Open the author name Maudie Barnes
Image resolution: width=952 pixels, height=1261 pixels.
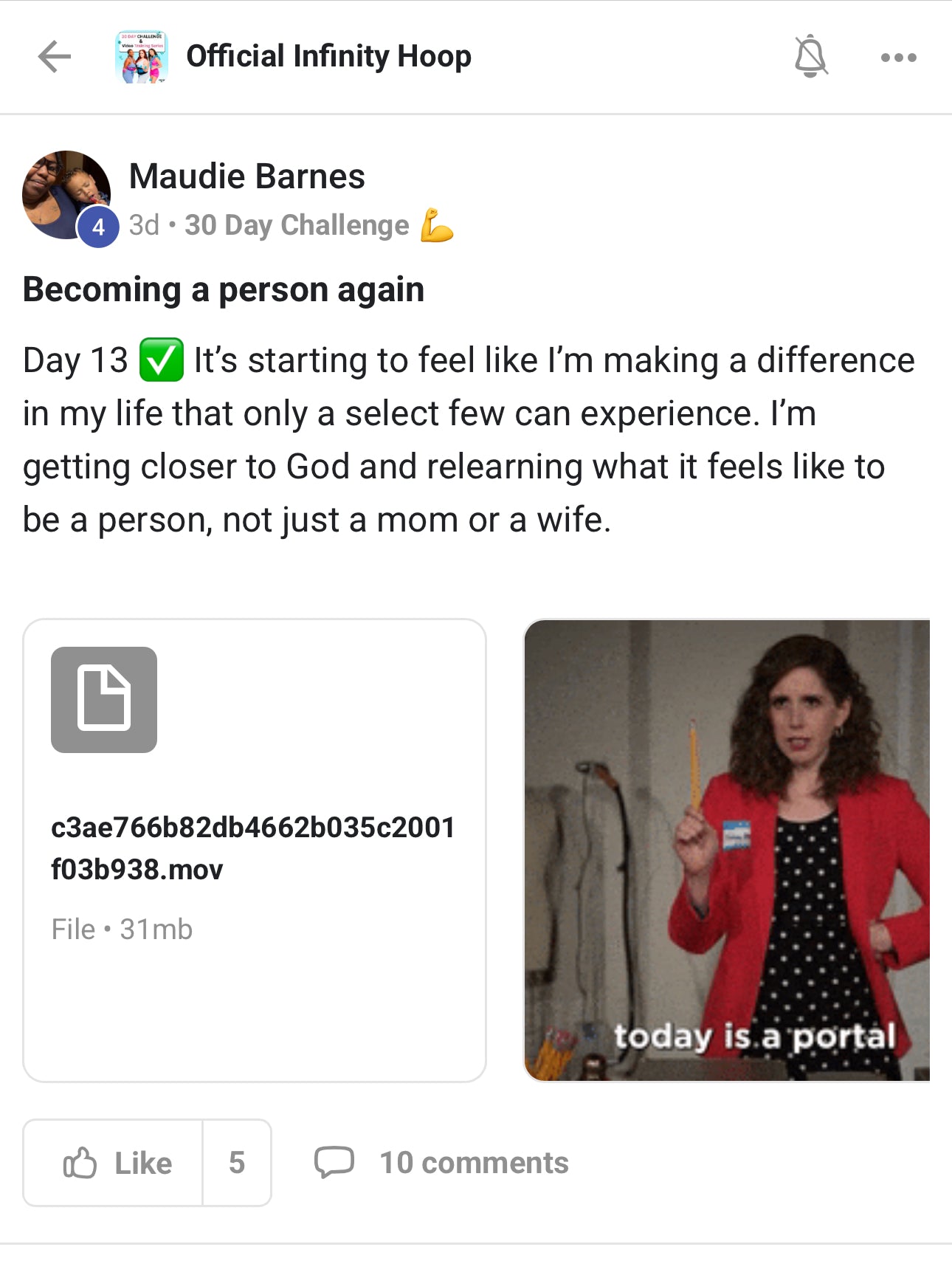[246, 176]
